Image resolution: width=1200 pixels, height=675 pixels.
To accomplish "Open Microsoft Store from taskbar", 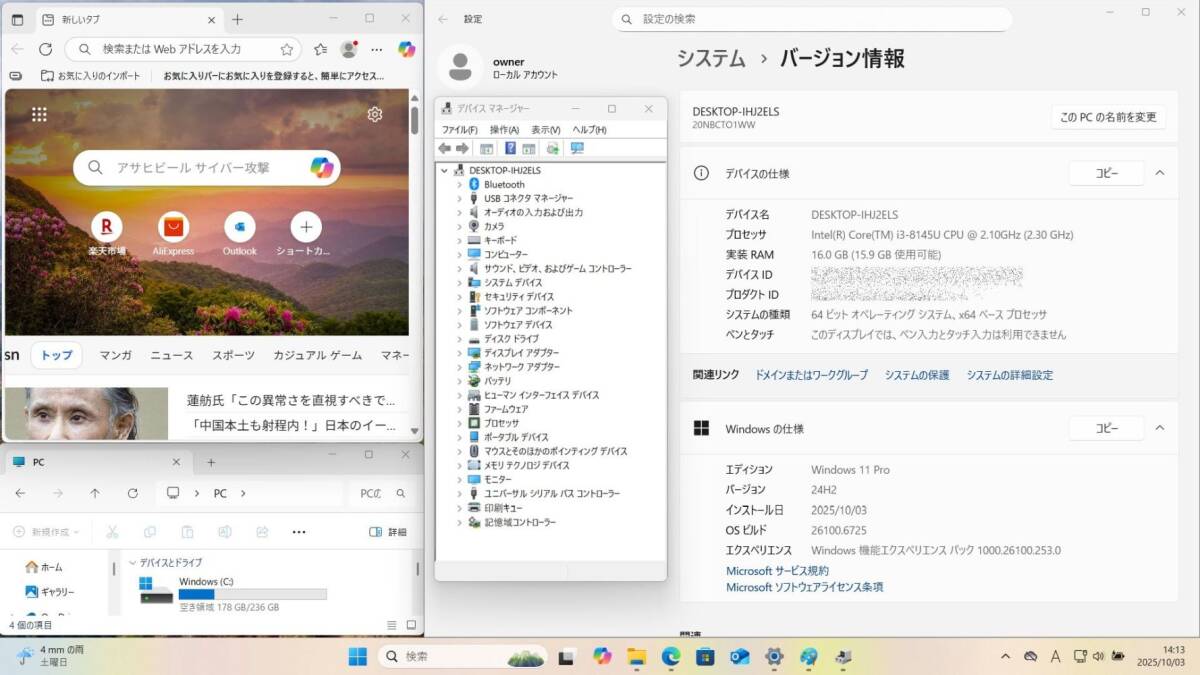I will (705, 657).
